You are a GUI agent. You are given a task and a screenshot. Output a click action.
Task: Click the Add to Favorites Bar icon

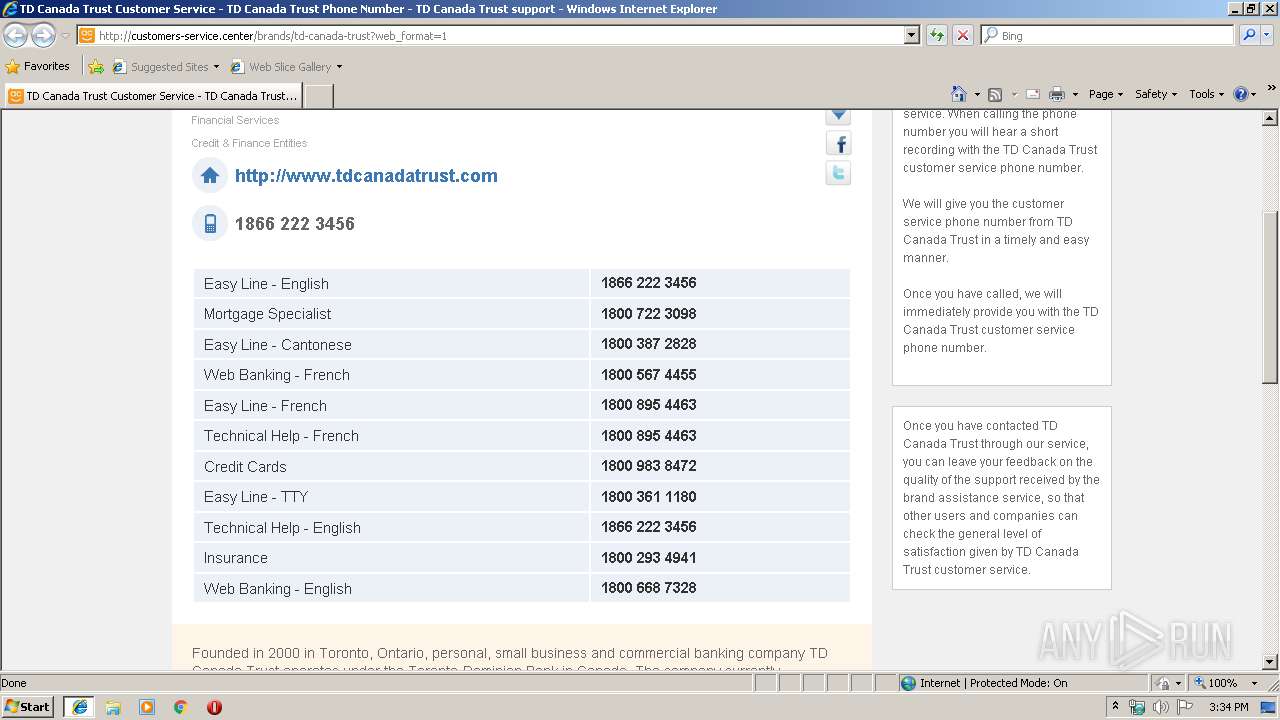point(96,67)
